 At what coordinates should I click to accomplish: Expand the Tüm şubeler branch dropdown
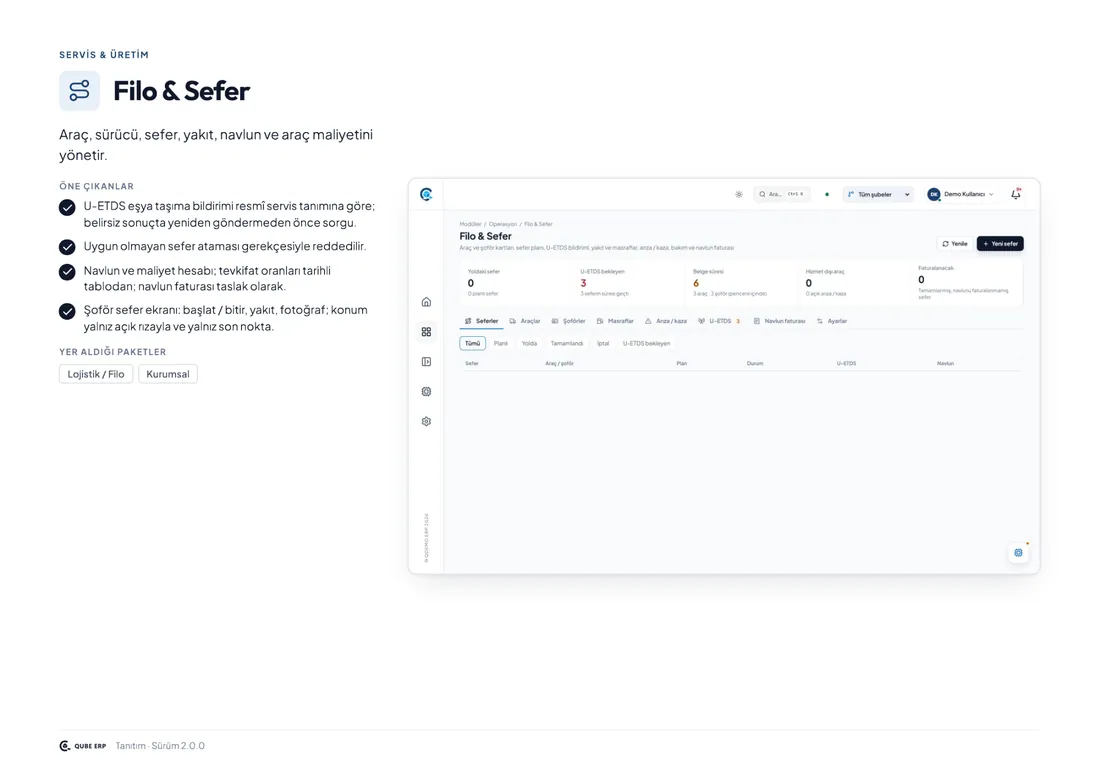878,194
